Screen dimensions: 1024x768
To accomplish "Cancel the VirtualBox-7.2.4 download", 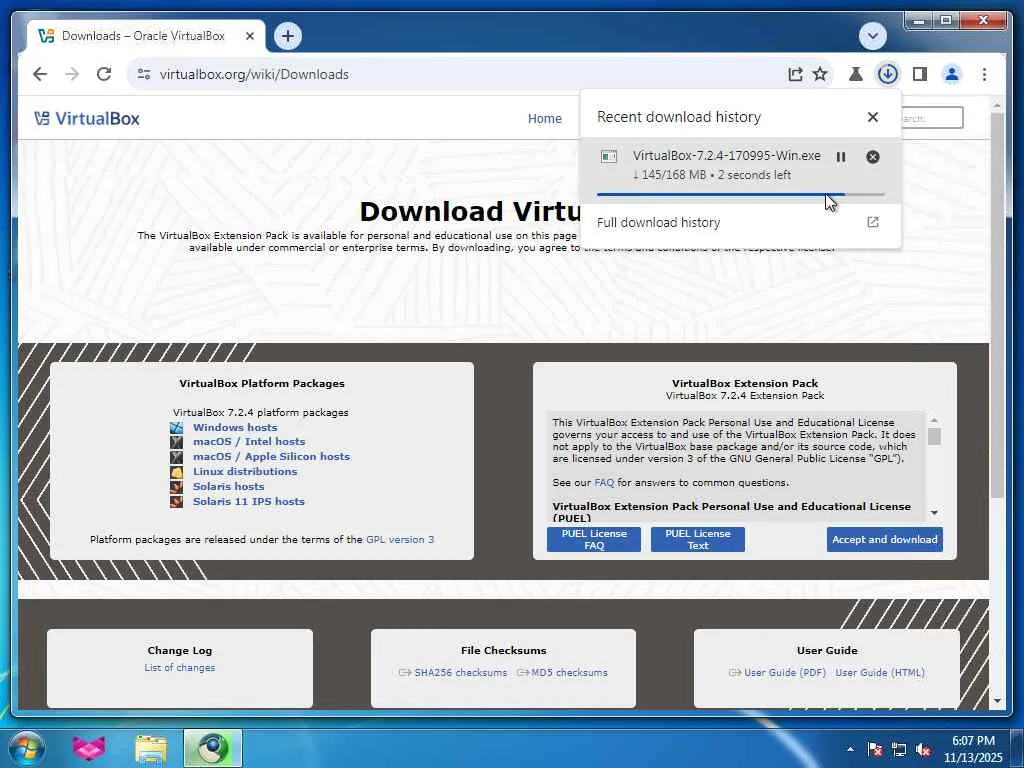I will pyautogui.click(x=872, y=157).
